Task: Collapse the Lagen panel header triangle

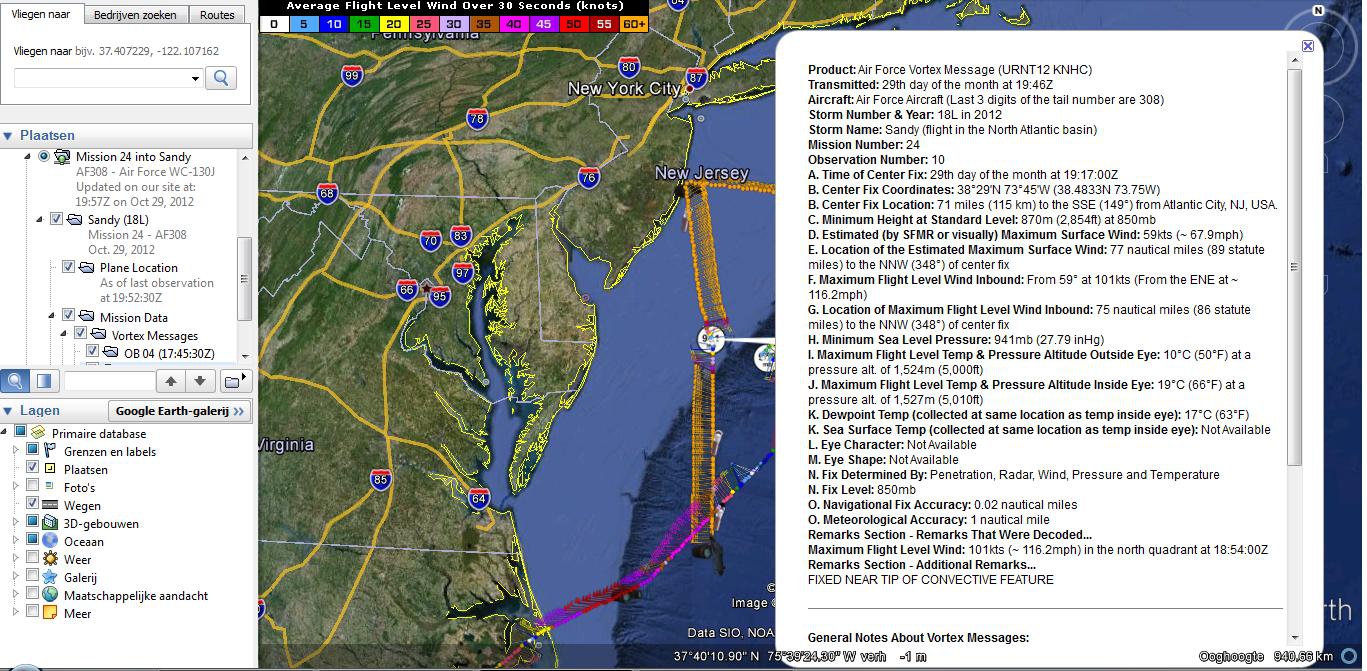Action: 8,411
